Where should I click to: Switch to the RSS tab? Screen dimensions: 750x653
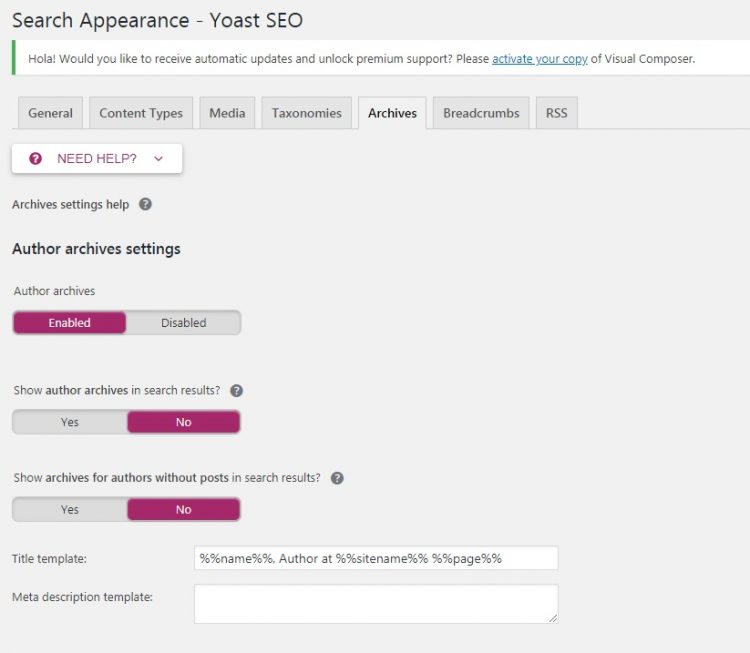557,113
